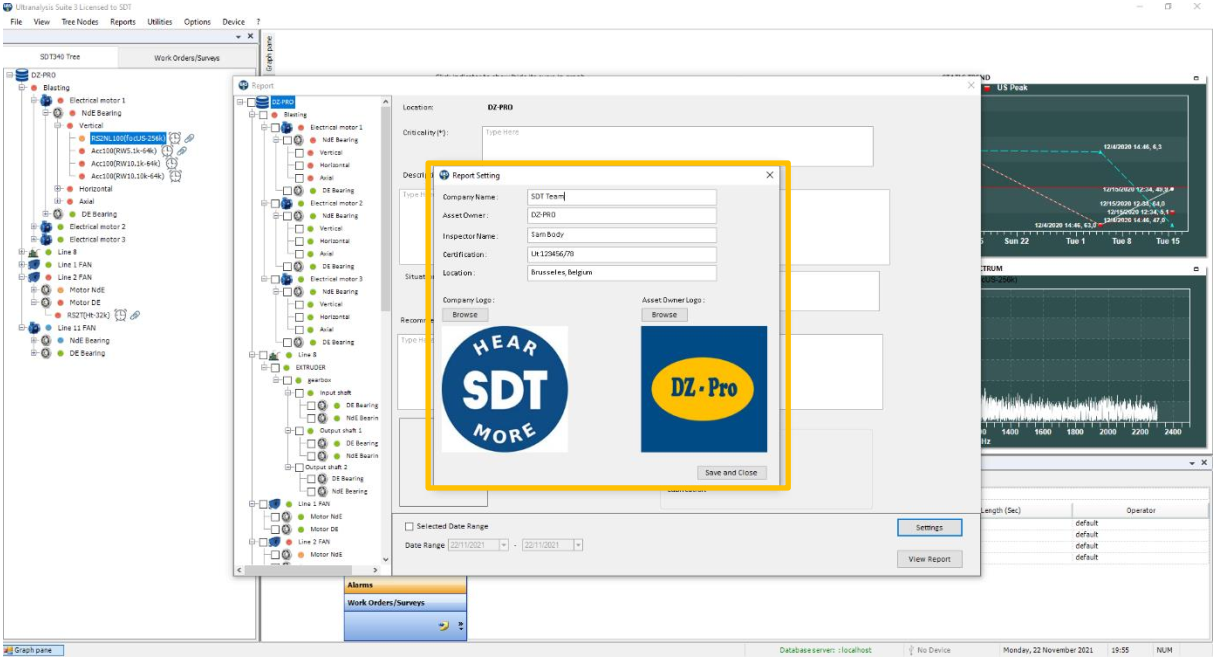Expand the Horizontal node under NdE Bearing
Viewport: 1215px width, 660px height.
pos(58,189)
